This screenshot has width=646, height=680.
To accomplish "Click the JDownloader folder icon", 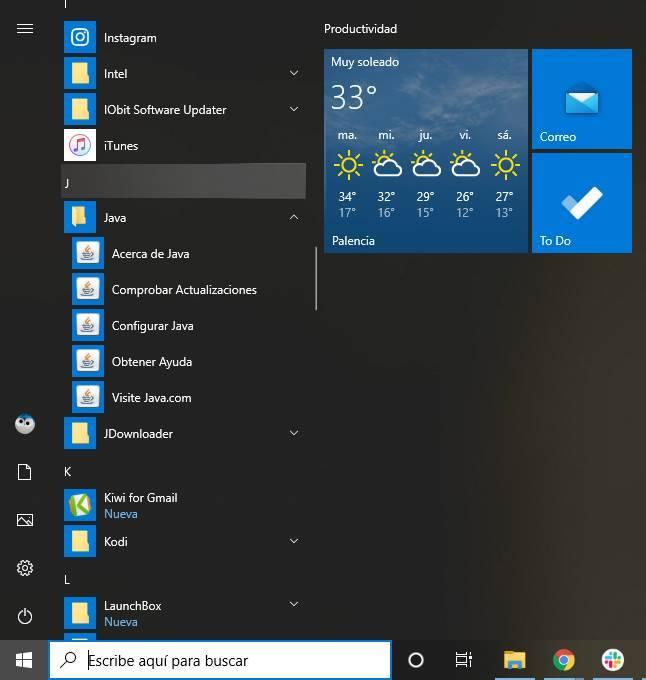I will [80, 433].
